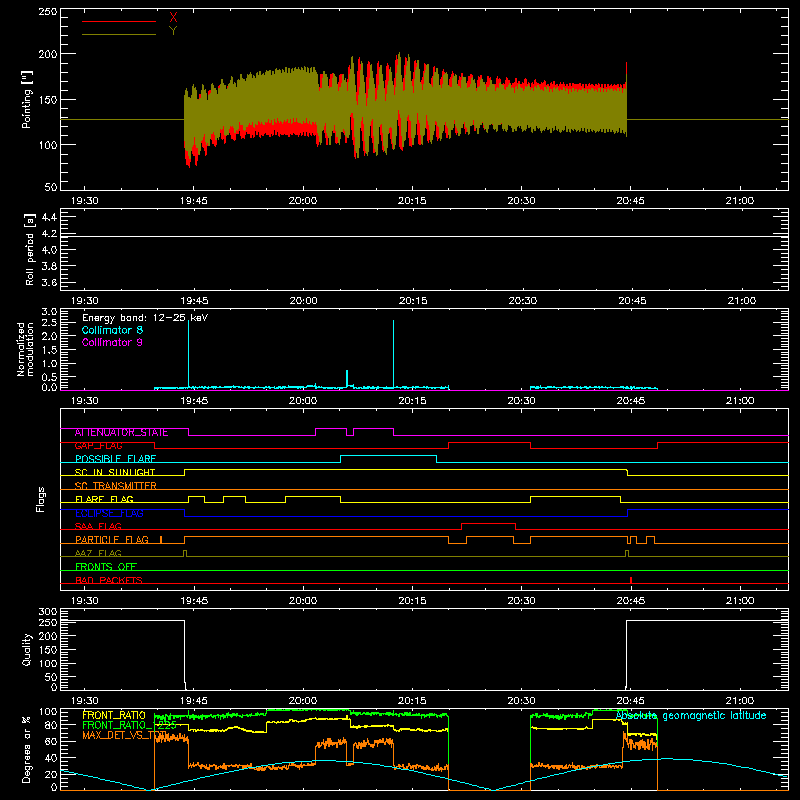This screenshot has width=800, height=800.
Task: Click the green 'FRONT_RATIO_1225' legend label
Action: [x=129, y=725]
